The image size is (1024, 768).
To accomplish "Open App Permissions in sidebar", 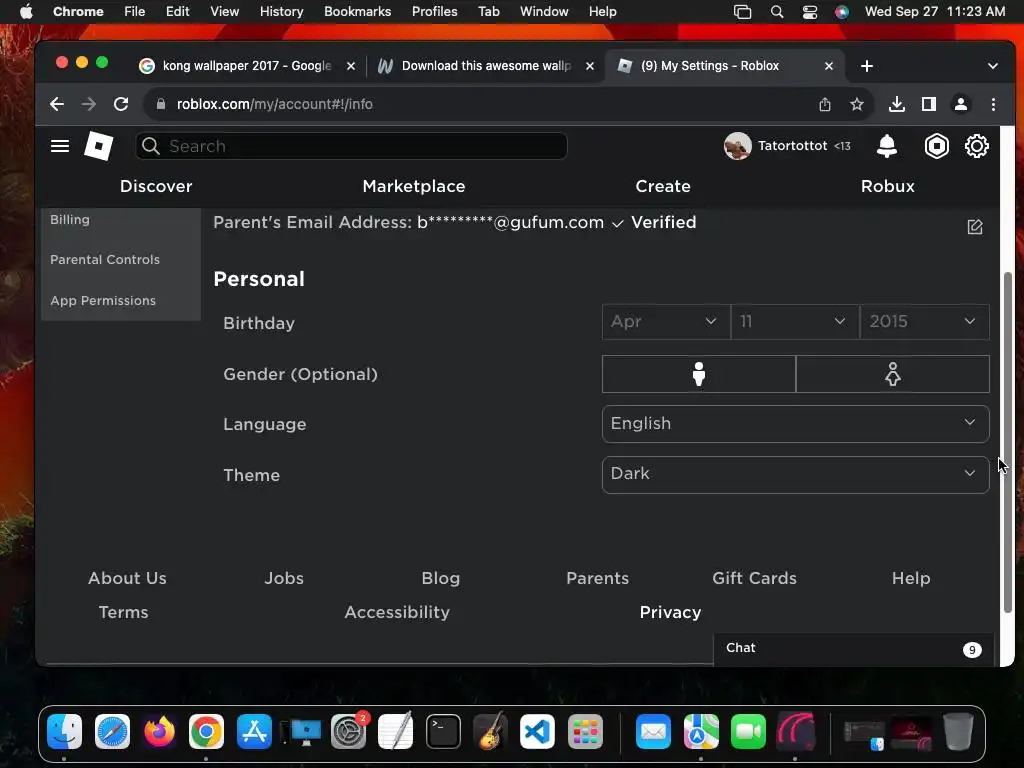I will pos(103,300).
